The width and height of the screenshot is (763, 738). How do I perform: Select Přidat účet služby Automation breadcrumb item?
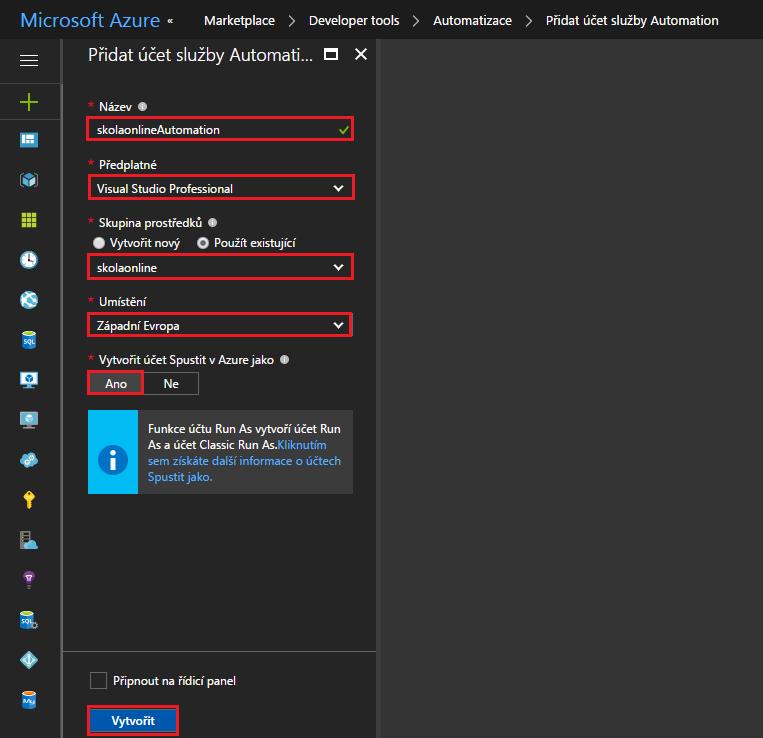coord(632,20)
